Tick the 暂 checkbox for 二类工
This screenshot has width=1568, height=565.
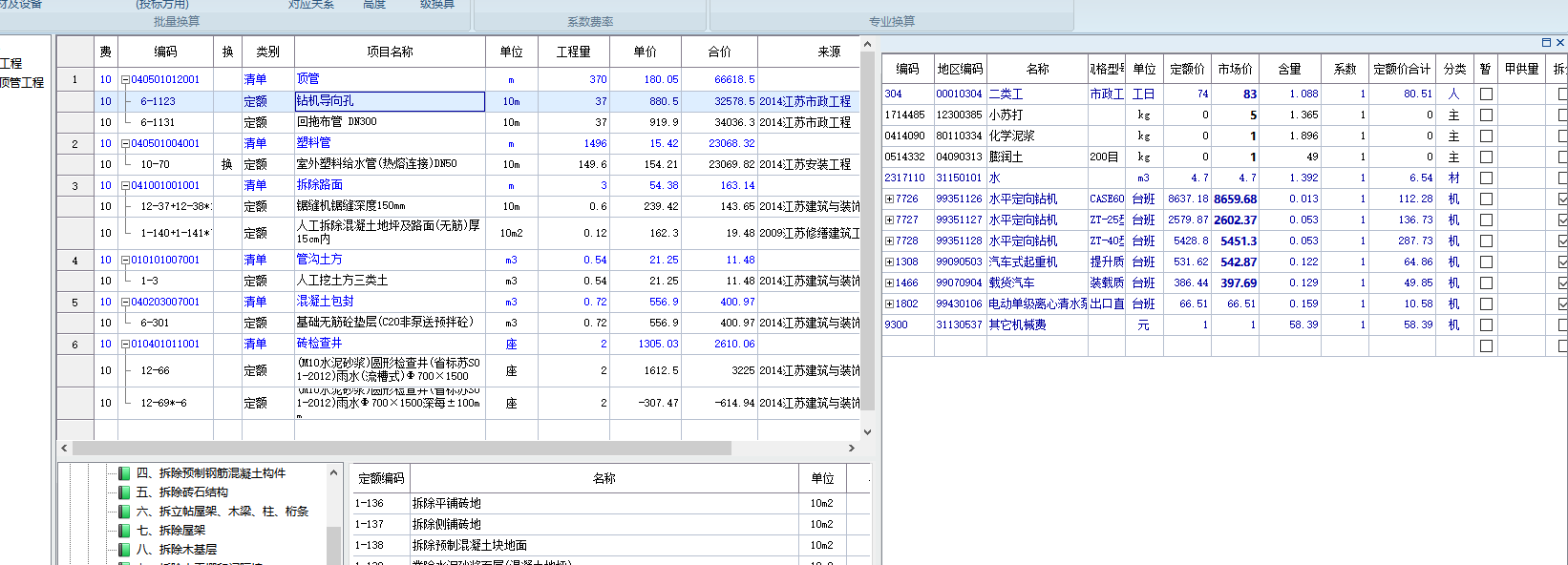1486,94
